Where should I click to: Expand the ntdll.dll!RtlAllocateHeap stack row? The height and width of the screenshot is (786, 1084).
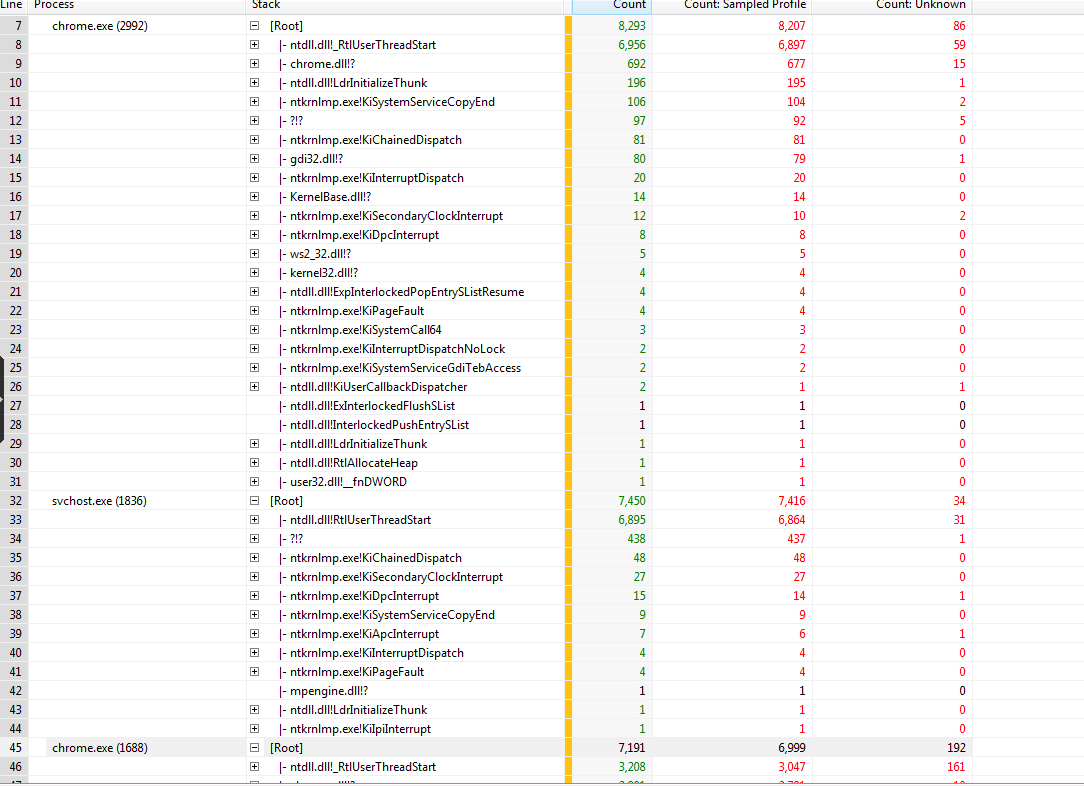click(254, 463)
